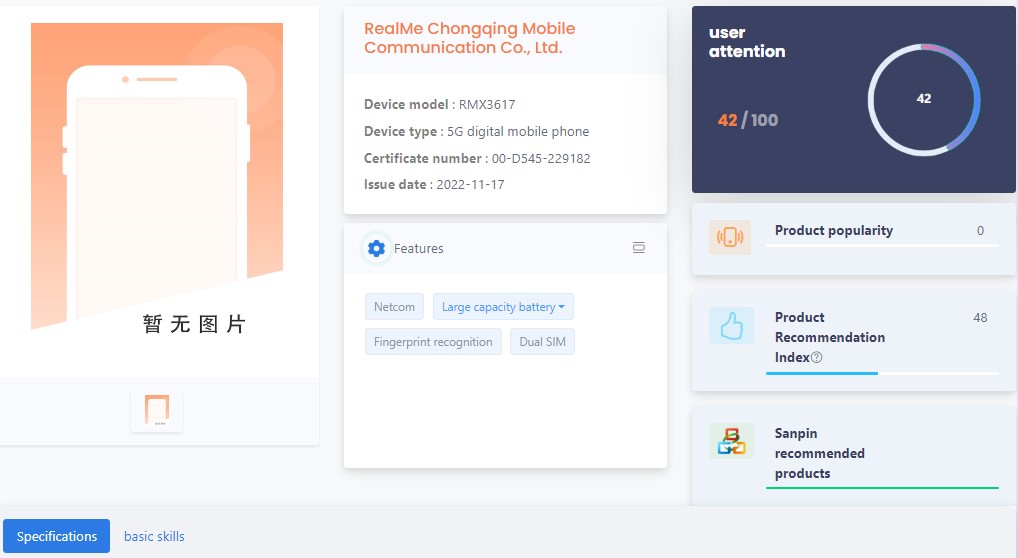Viewport: 1018px width, 558px height.
Task: Select the small phone thumbnail
Action: pyautogui.click(x=156, y=410)
